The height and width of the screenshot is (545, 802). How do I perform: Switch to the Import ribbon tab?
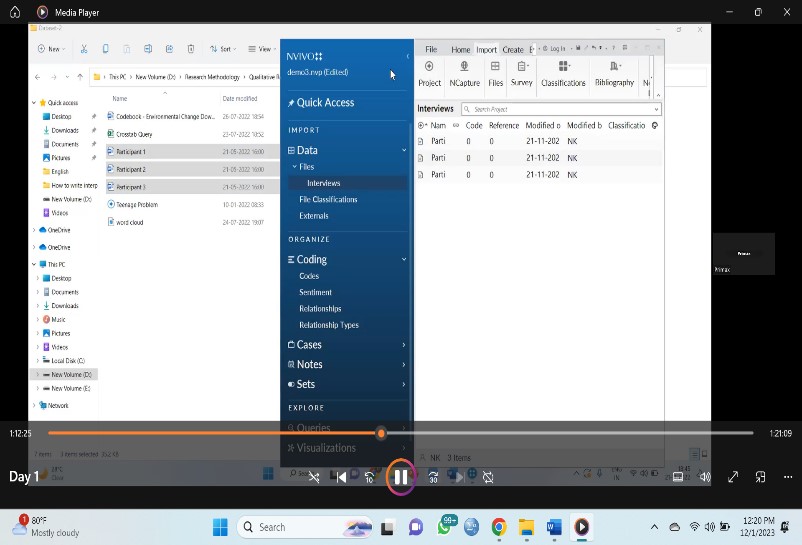coord(486,50)
